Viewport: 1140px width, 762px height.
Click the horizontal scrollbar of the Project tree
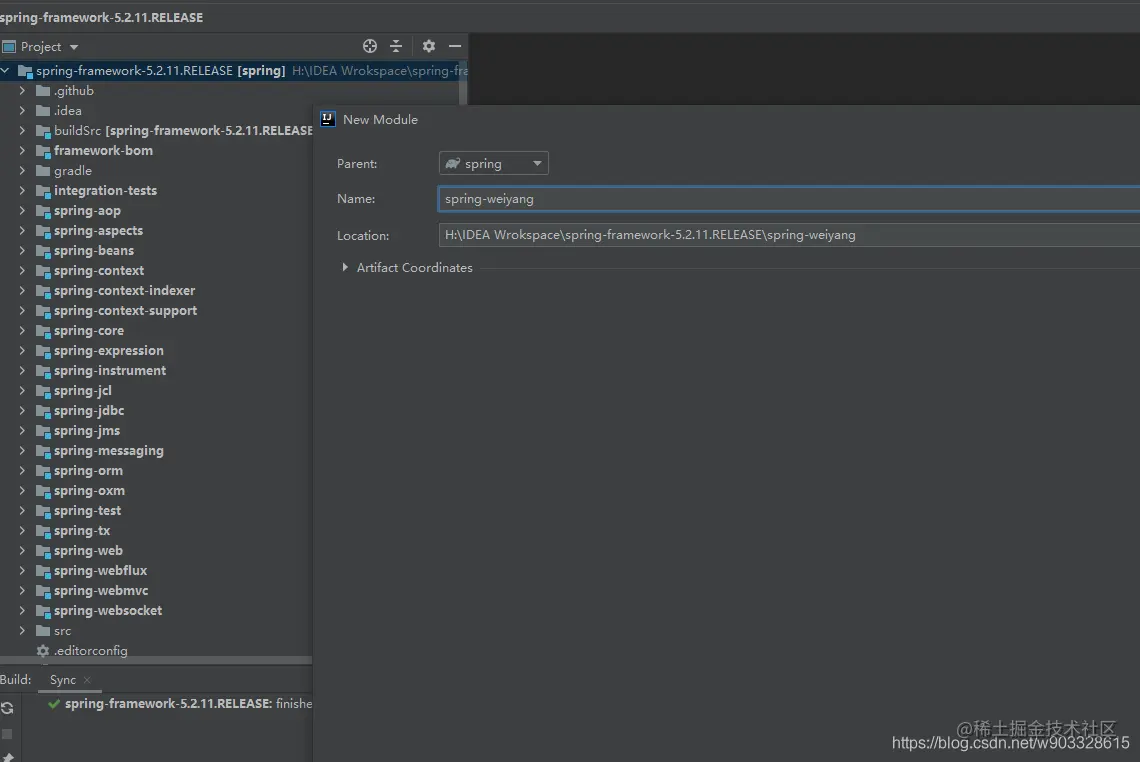(156, 660)
